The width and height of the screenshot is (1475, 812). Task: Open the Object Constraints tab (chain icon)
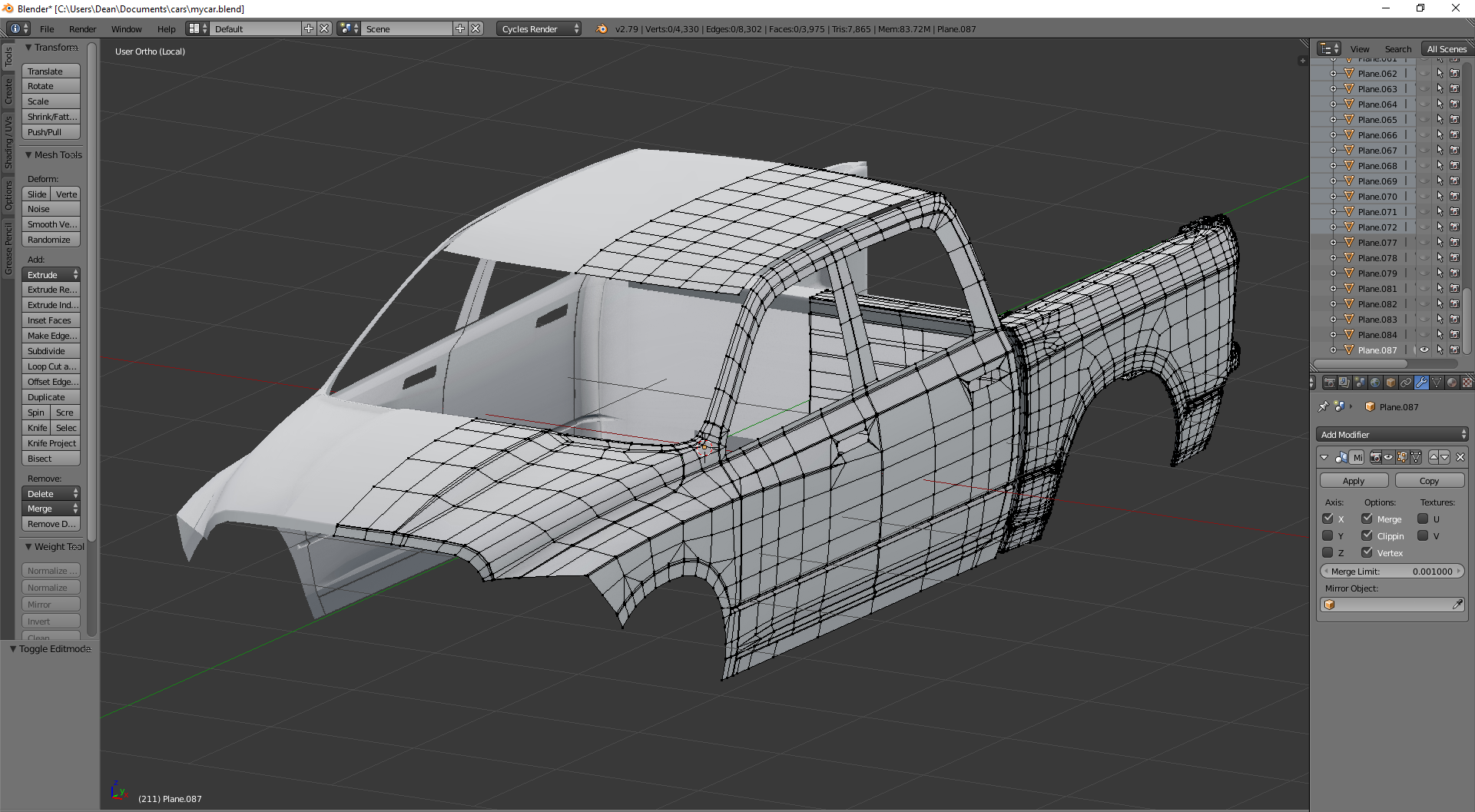coord(1406,383)
